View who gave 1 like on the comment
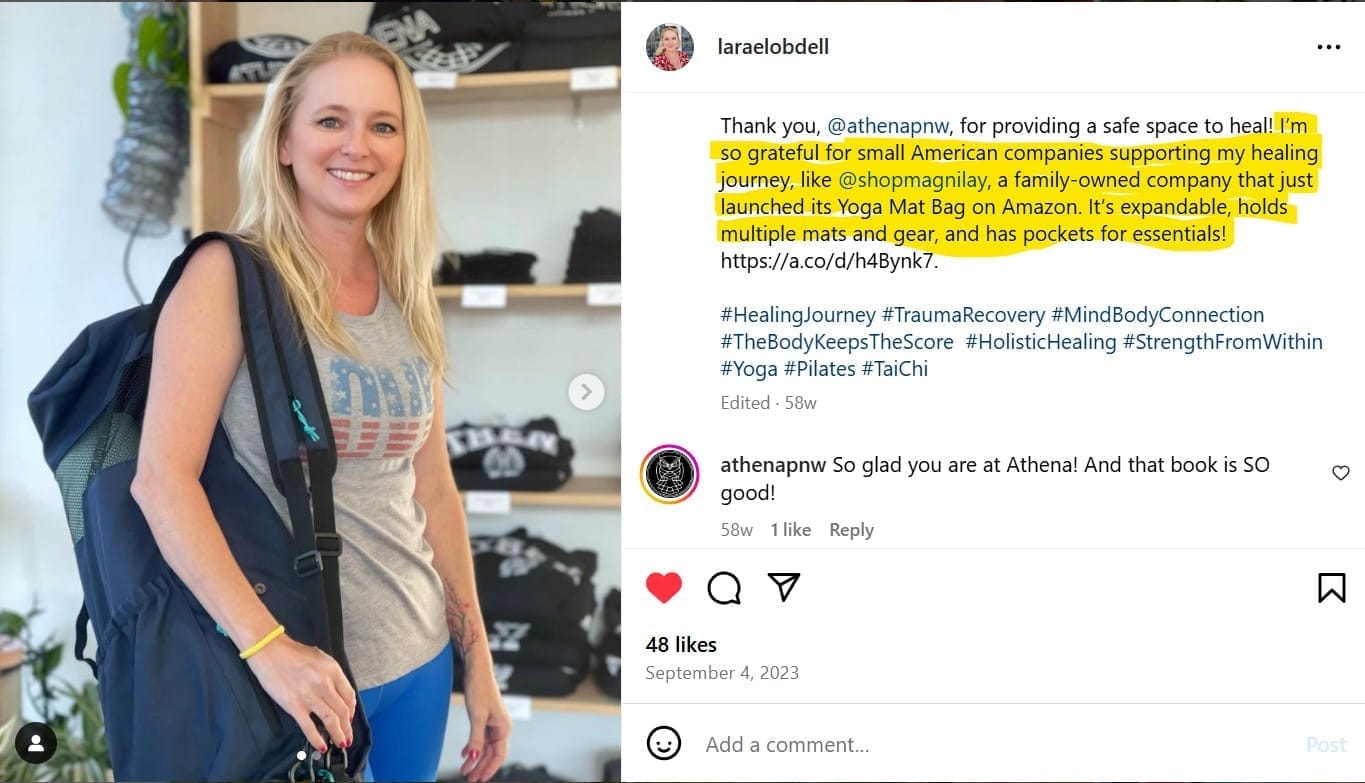Viewport: 1365px width, 783px height. 790,530
